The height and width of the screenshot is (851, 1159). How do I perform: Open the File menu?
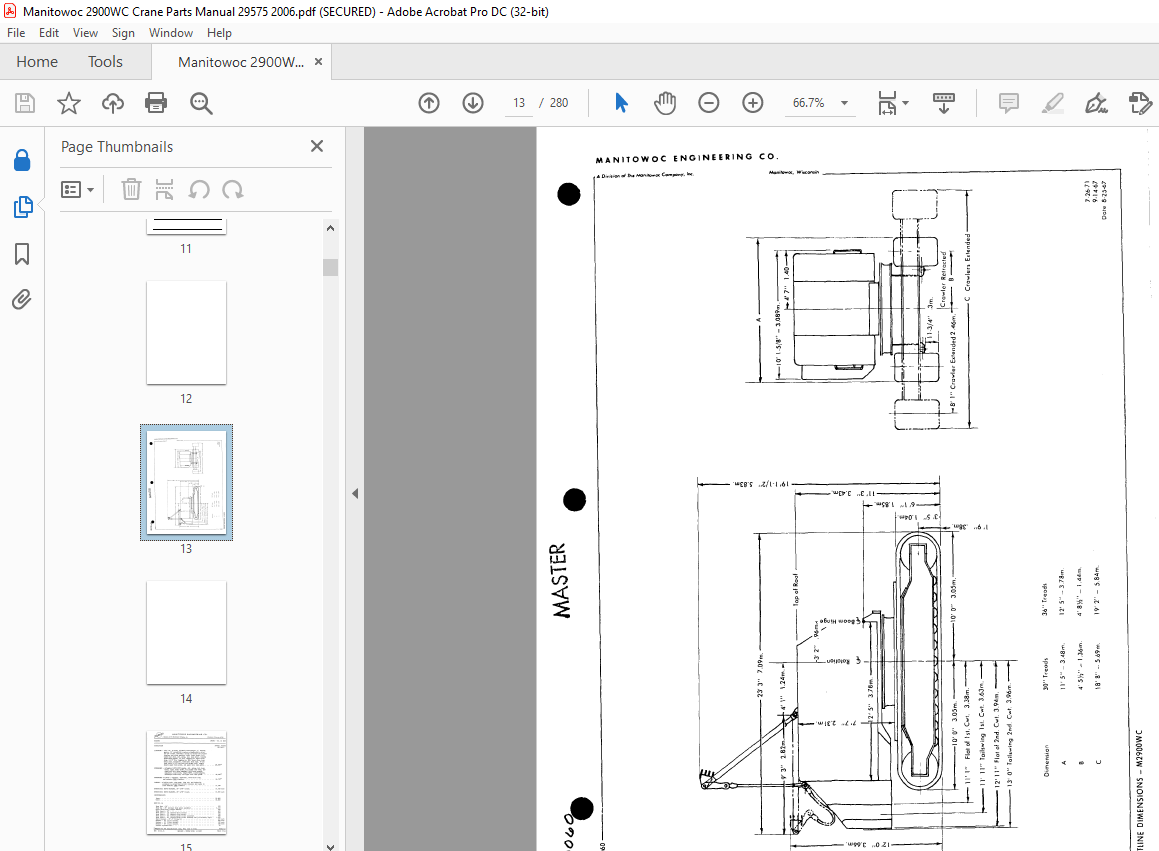[16, 33]
